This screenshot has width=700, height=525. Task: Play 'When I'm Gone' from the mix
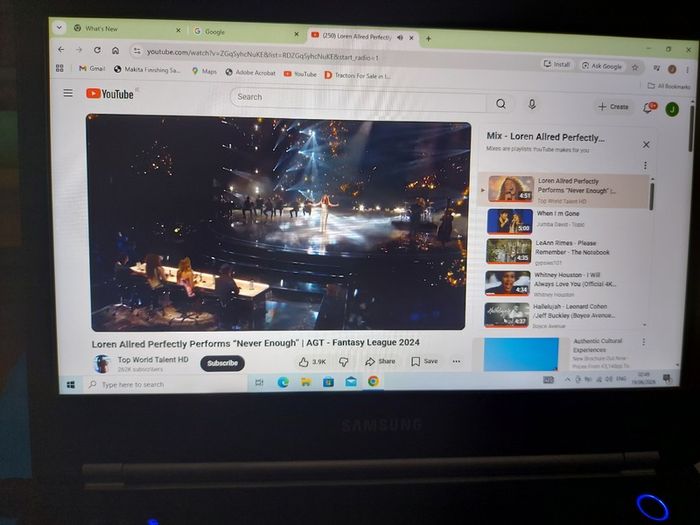[565, 221]
